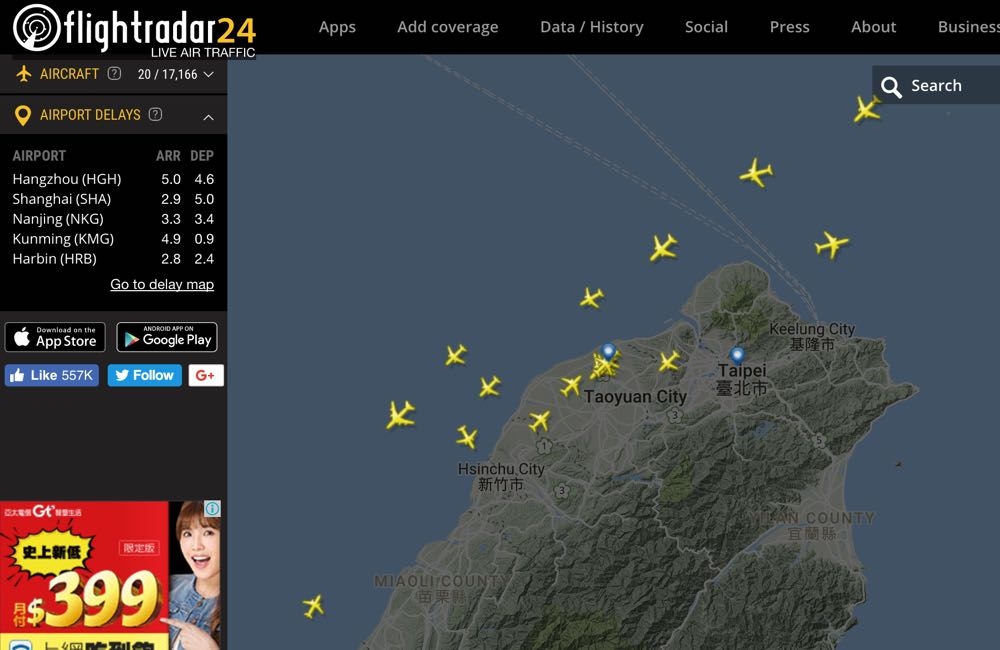Viewport: 1000px width, 650px height.
Task: Follow Flightradar24 on Twitter
Action: [144, 375]
